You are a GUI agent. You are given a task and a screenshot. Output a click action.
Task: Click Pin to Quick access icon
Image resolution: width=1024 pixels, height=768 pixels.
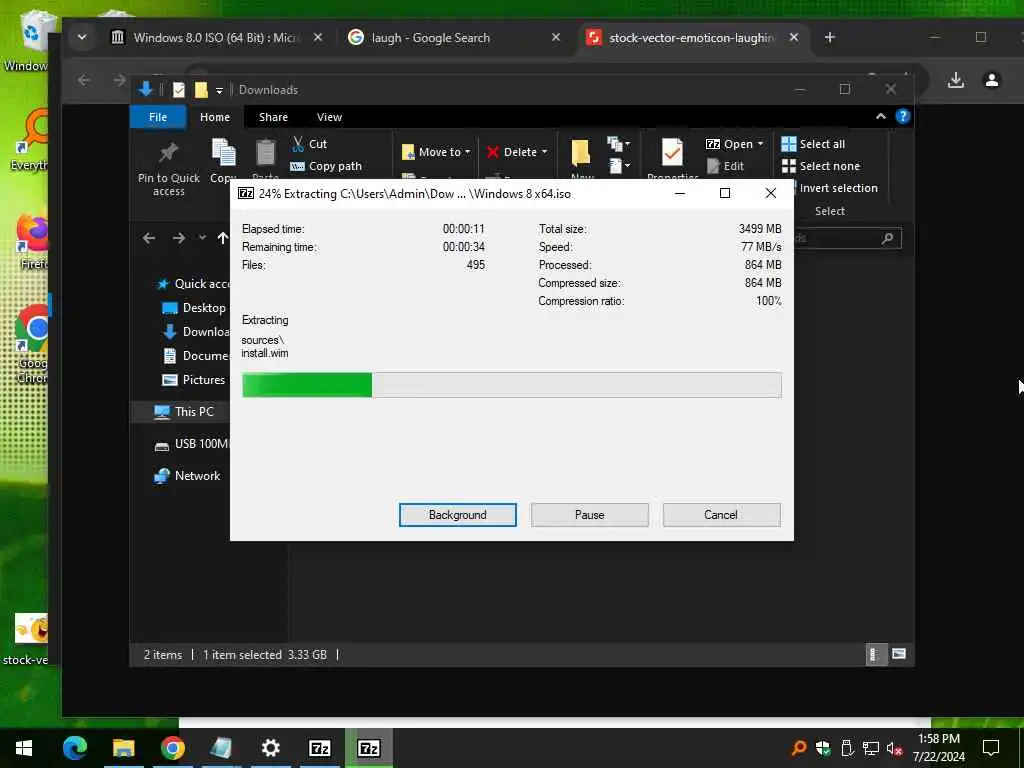point(168,152)
